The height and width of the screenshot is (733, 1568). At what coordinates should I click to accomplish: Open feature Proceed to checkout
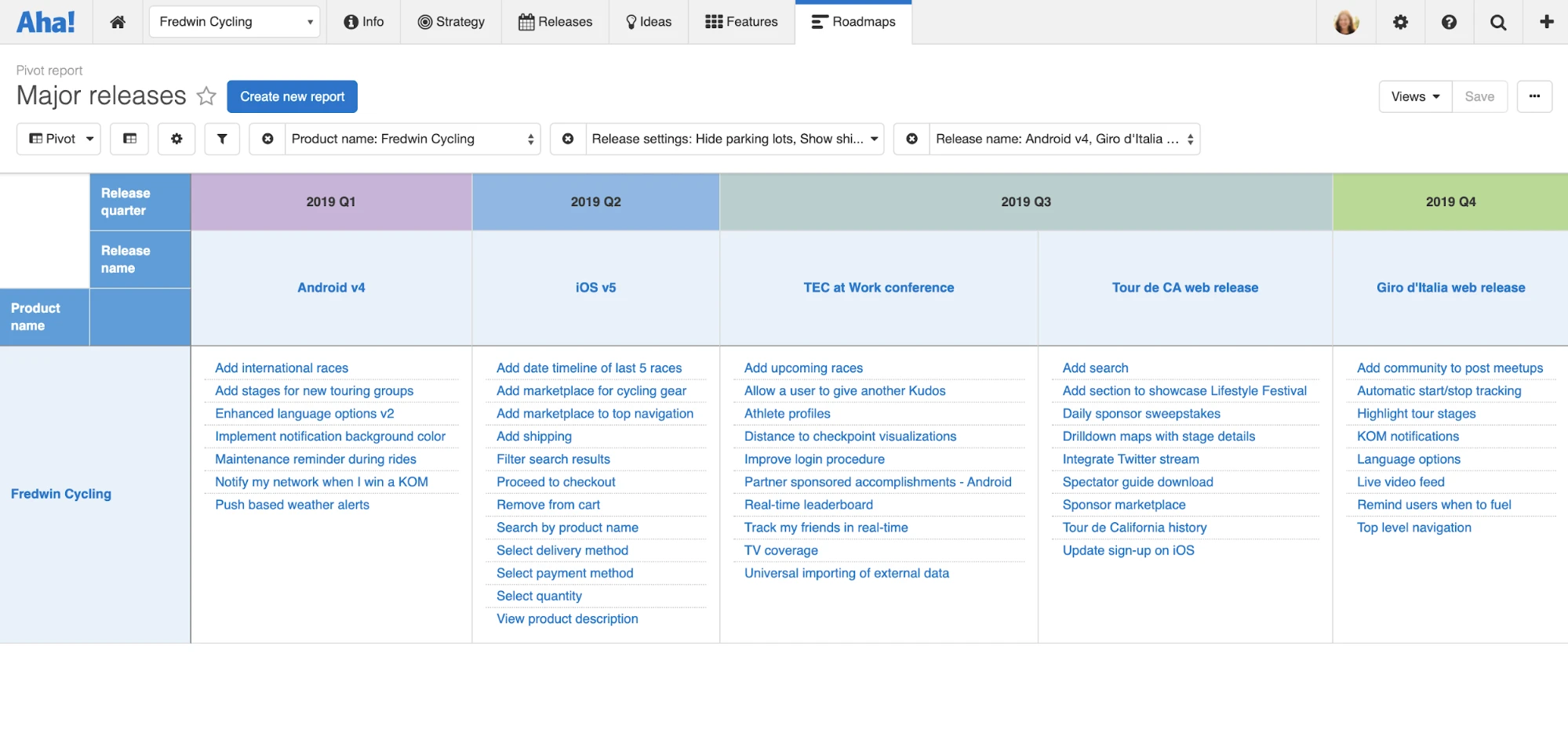555,481
